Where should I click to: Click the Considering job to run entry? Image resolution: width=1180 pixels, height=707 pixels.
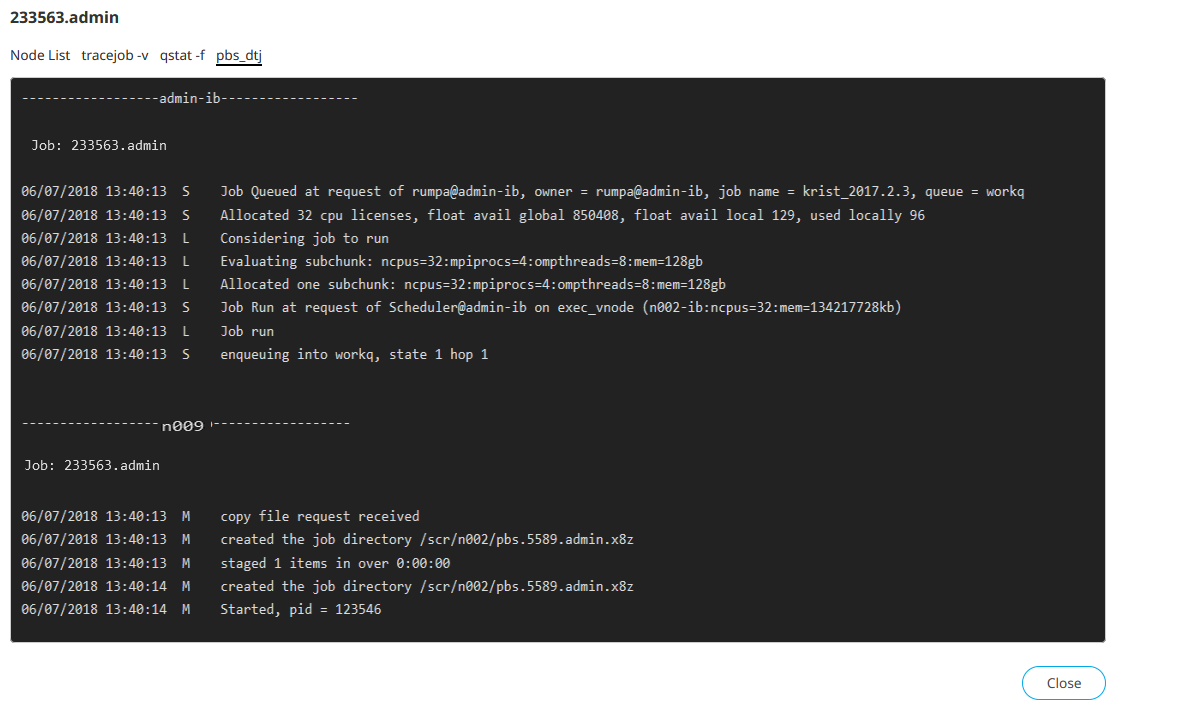tap(304, 238)
